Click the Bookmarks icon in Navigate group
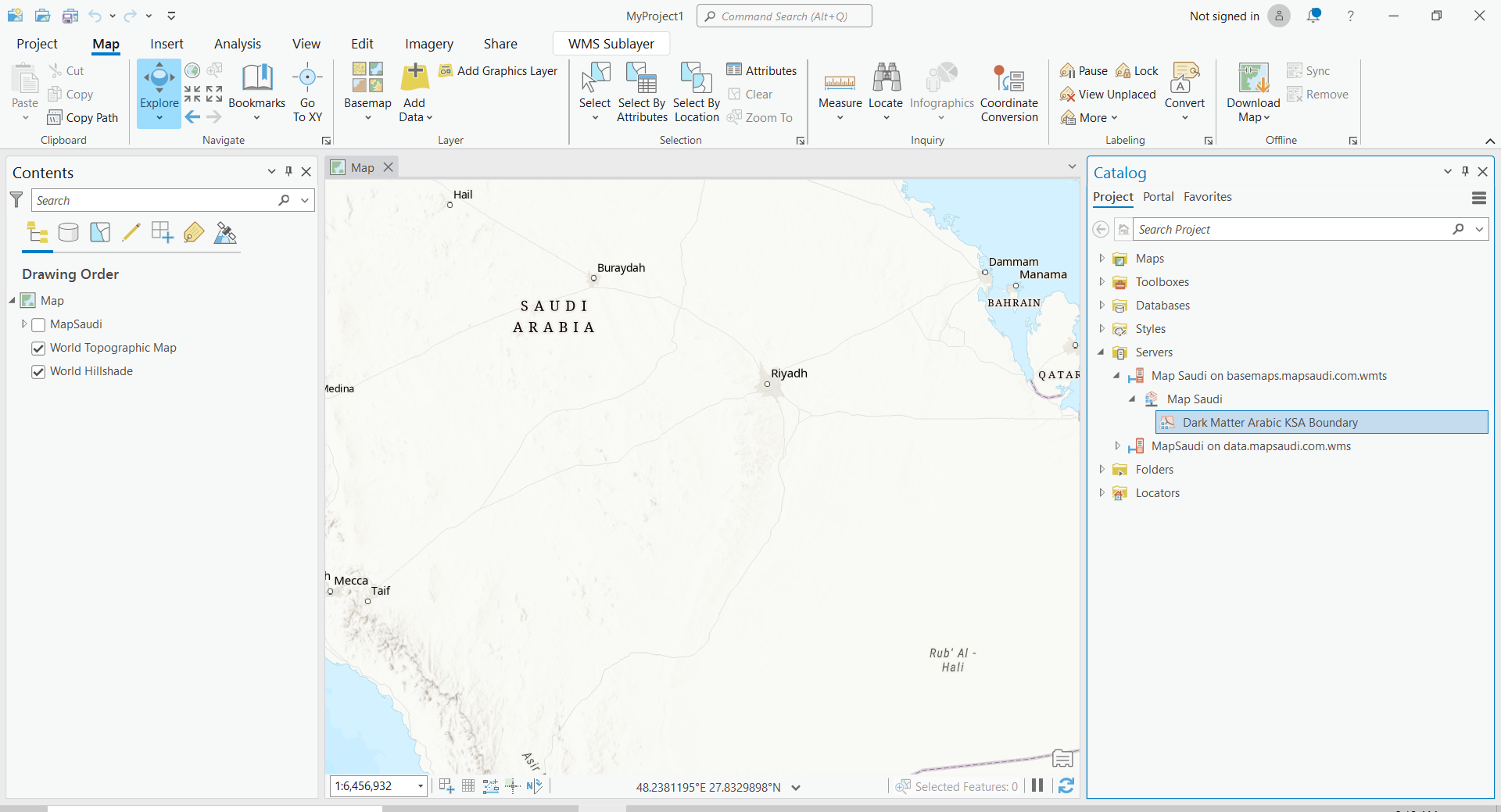Screen dimensions: 1501x812 pos(256,79)
